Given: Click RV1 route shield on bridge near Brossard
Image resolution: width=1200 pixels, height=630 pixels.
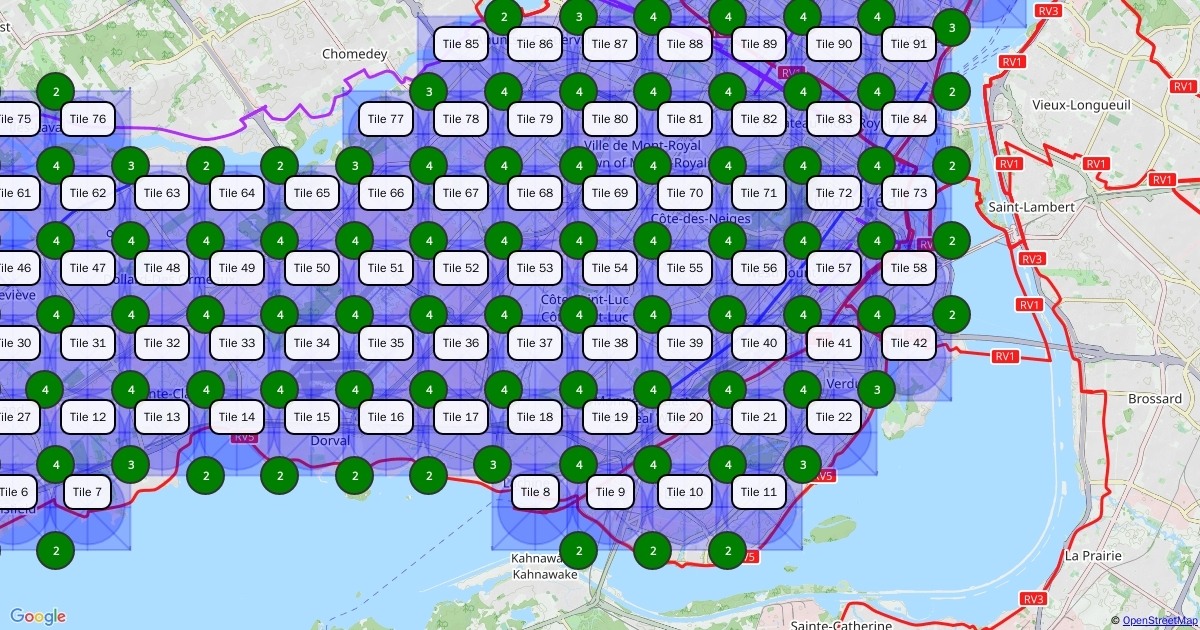Looking at the screenshot, I should coord(1005,356).
